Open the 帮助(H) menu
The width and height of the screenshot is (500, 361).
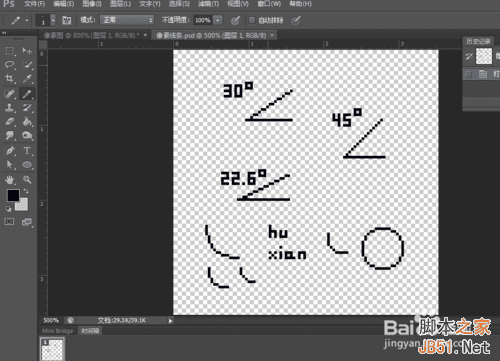pos(300,4)
